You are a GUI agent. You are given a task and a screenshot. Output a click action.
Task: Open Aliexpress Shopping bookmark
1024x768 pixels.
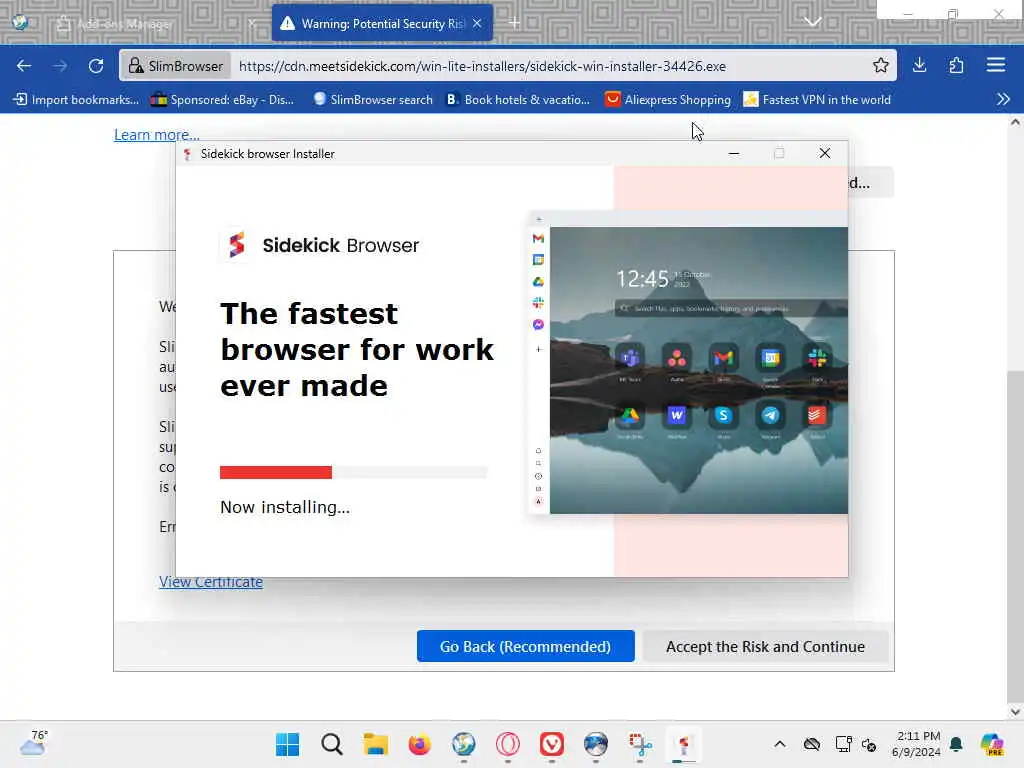tap(667, 99)
